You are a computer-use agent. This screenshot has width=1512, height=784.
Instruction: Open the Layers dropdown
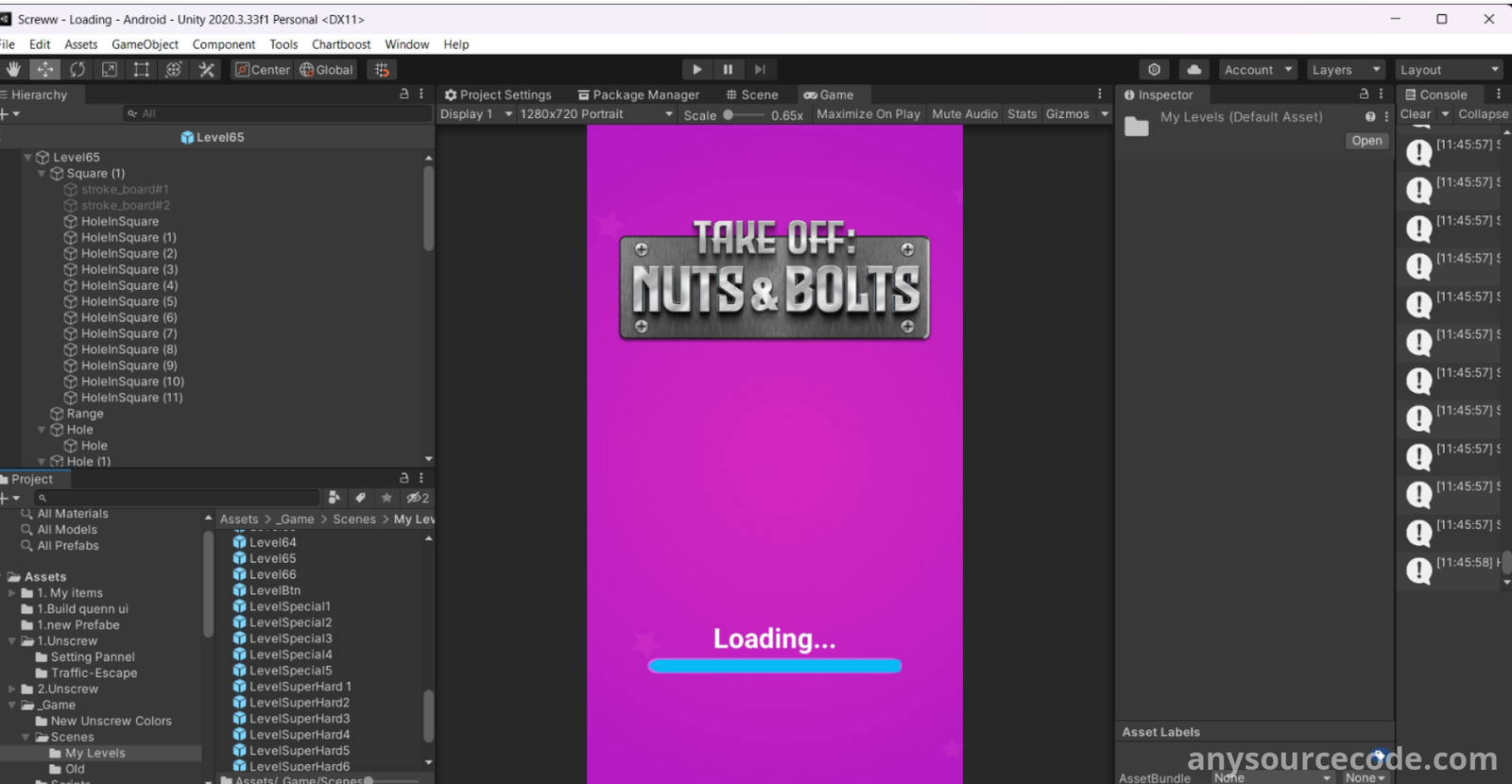pyautogui.click(x=1347, y=69)
